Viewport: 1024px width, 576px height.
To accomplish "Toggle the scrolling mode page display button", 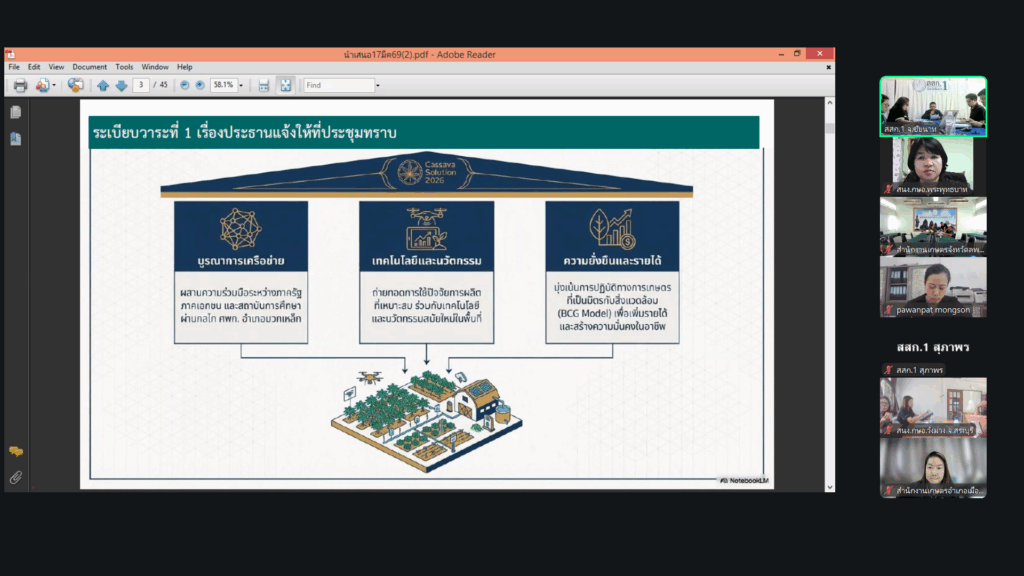I will pyautogui.click(x=264, y=86).
